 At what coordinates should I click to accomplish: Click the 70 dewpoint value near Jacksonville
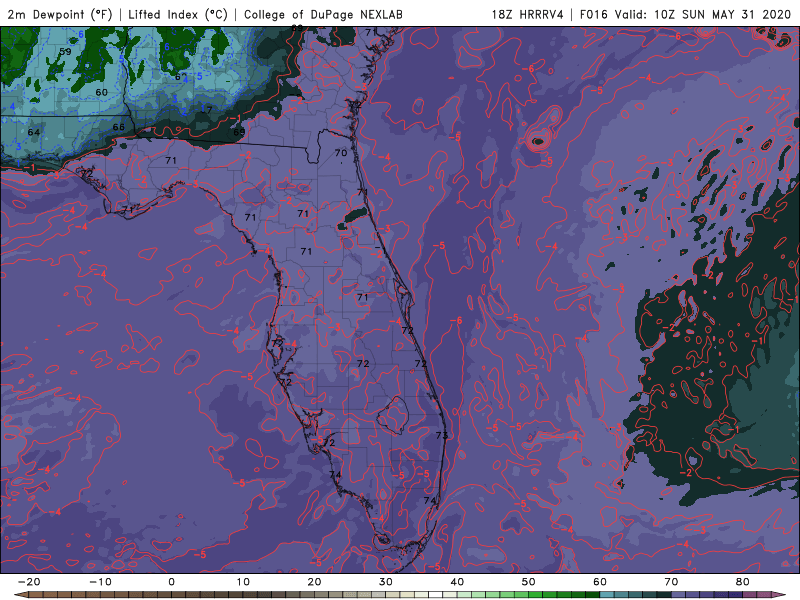point(341,153)
